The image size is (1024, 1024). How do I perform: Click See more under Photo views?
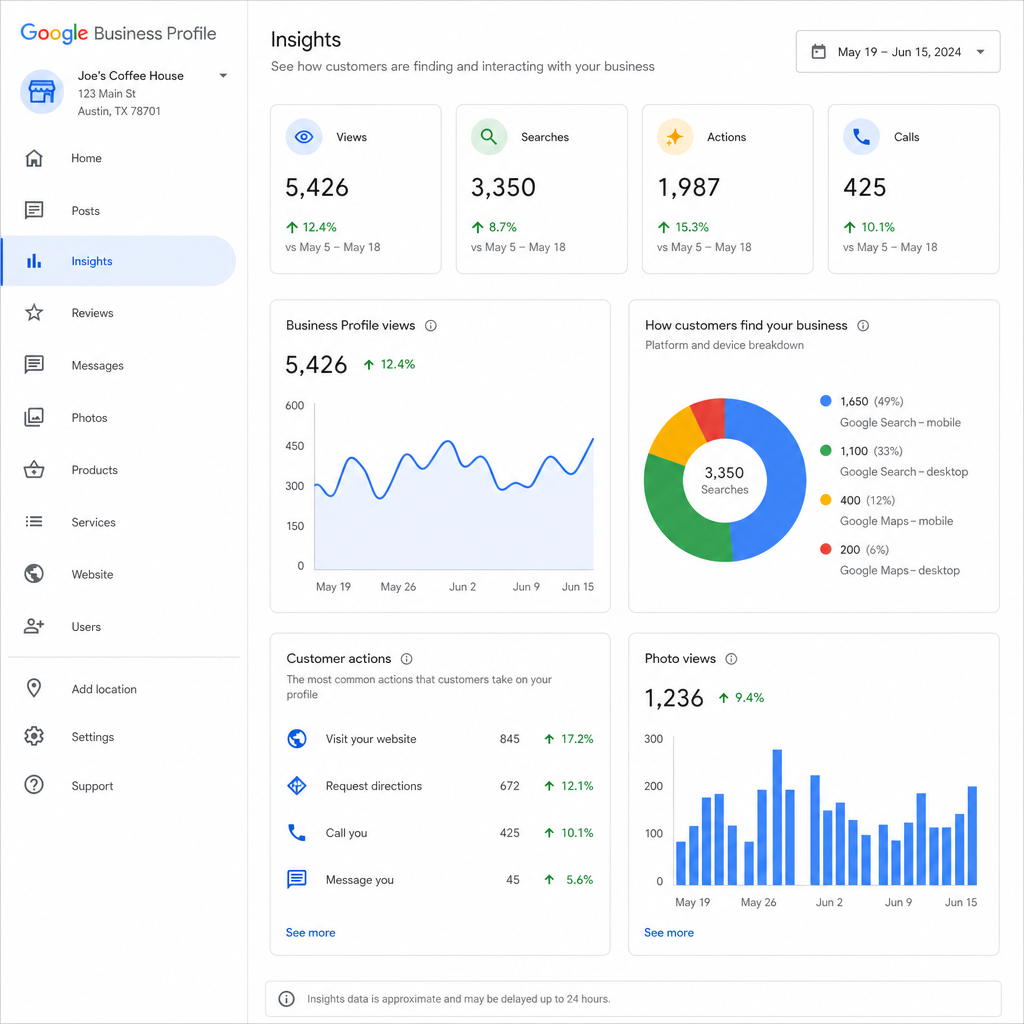(x=669, y=933)
